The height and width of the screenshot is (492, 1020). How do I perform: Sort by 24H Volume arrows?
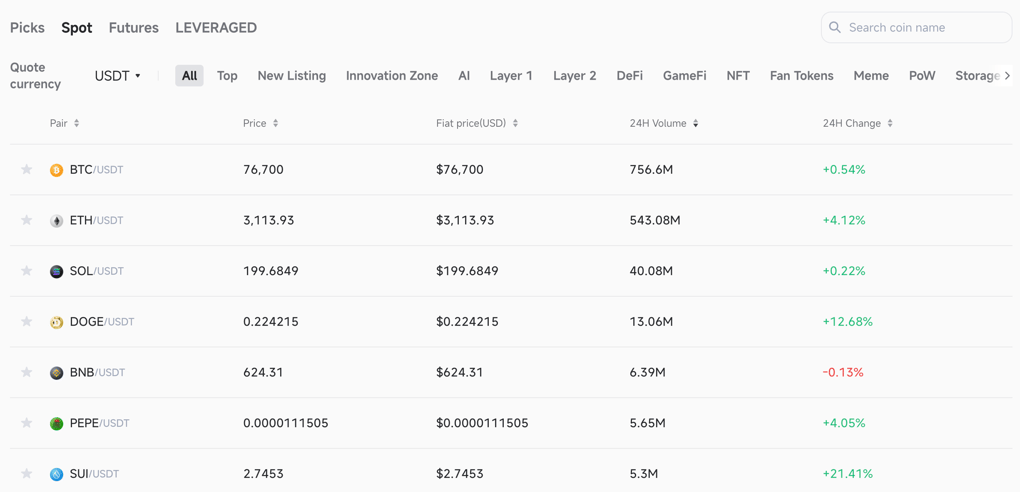click(695, 123)
